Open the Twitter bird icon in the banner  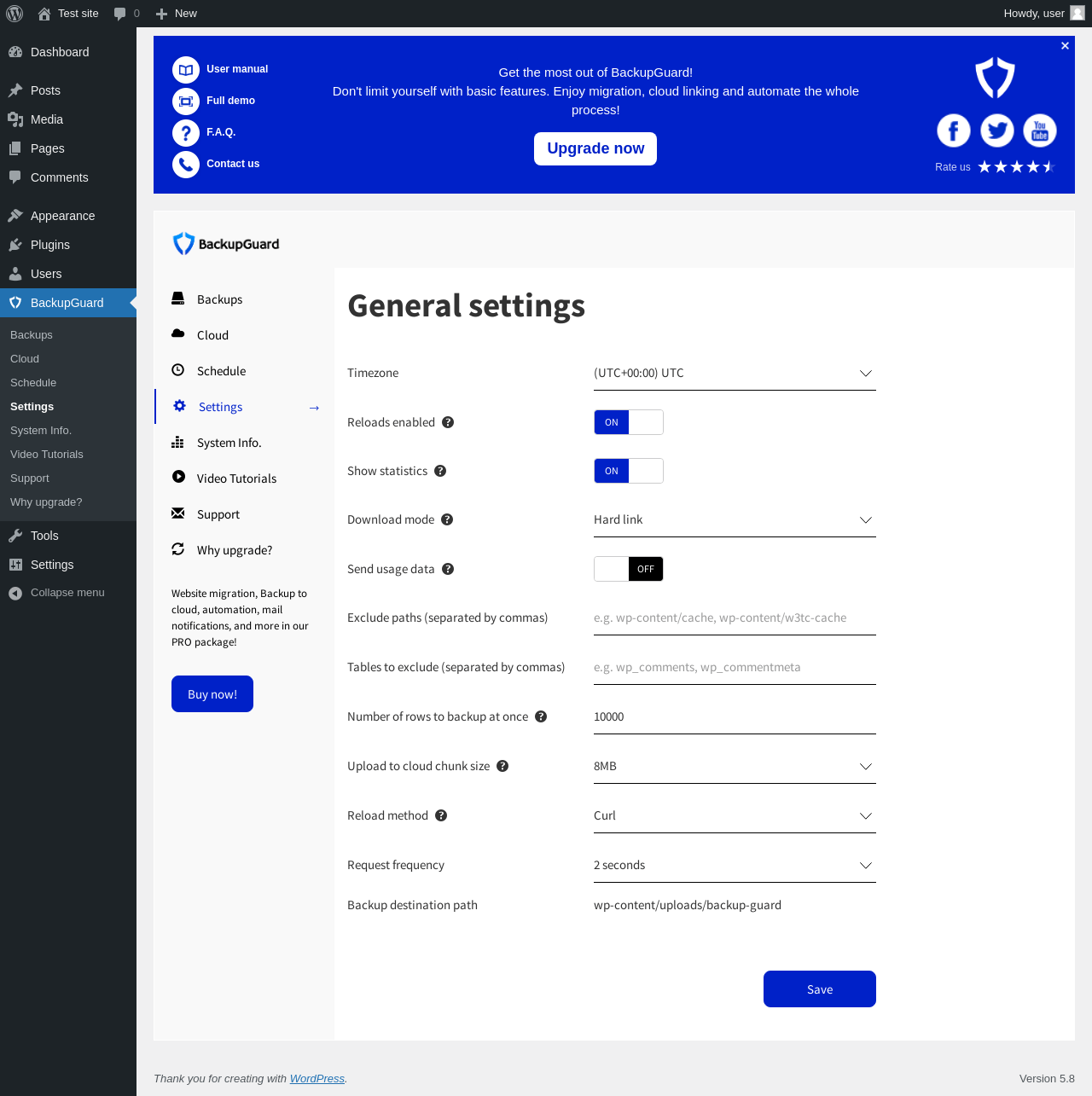point(996,130)
